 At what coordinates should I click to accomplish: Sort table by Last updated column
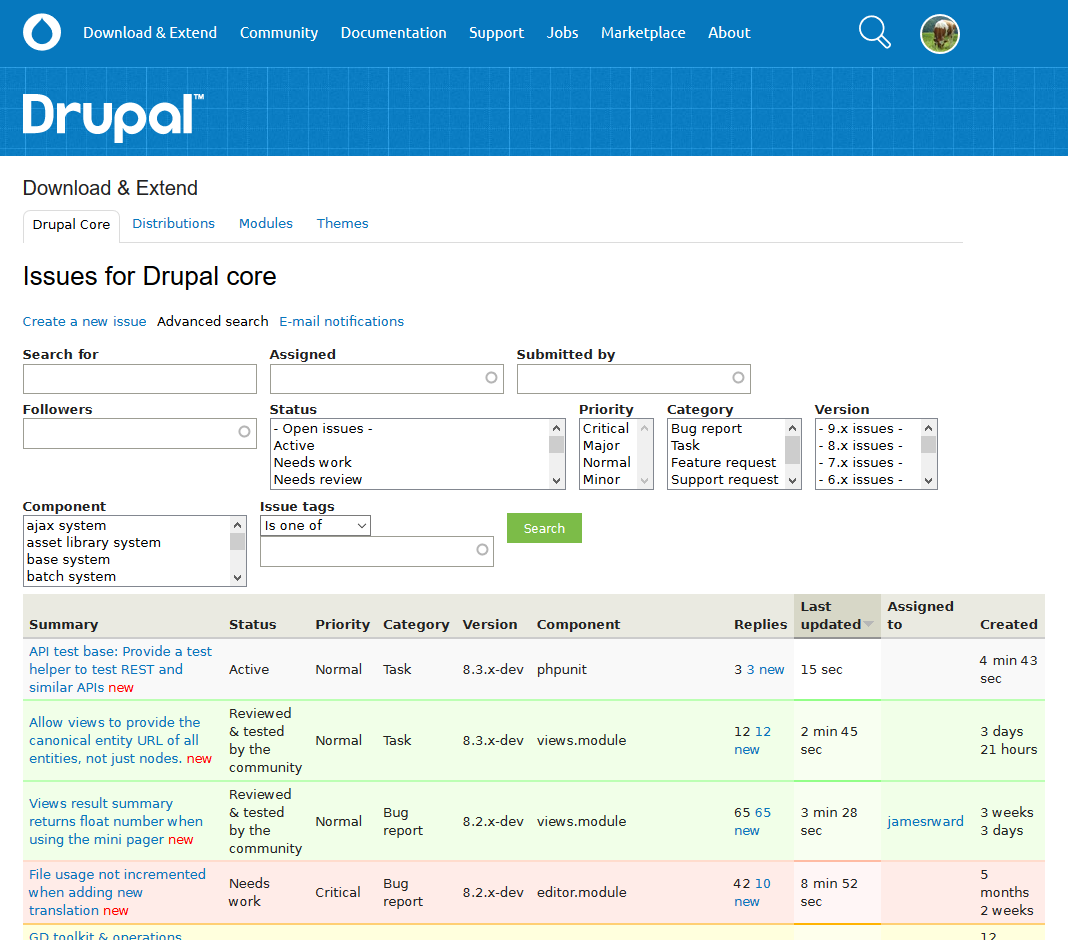point(831,615)
